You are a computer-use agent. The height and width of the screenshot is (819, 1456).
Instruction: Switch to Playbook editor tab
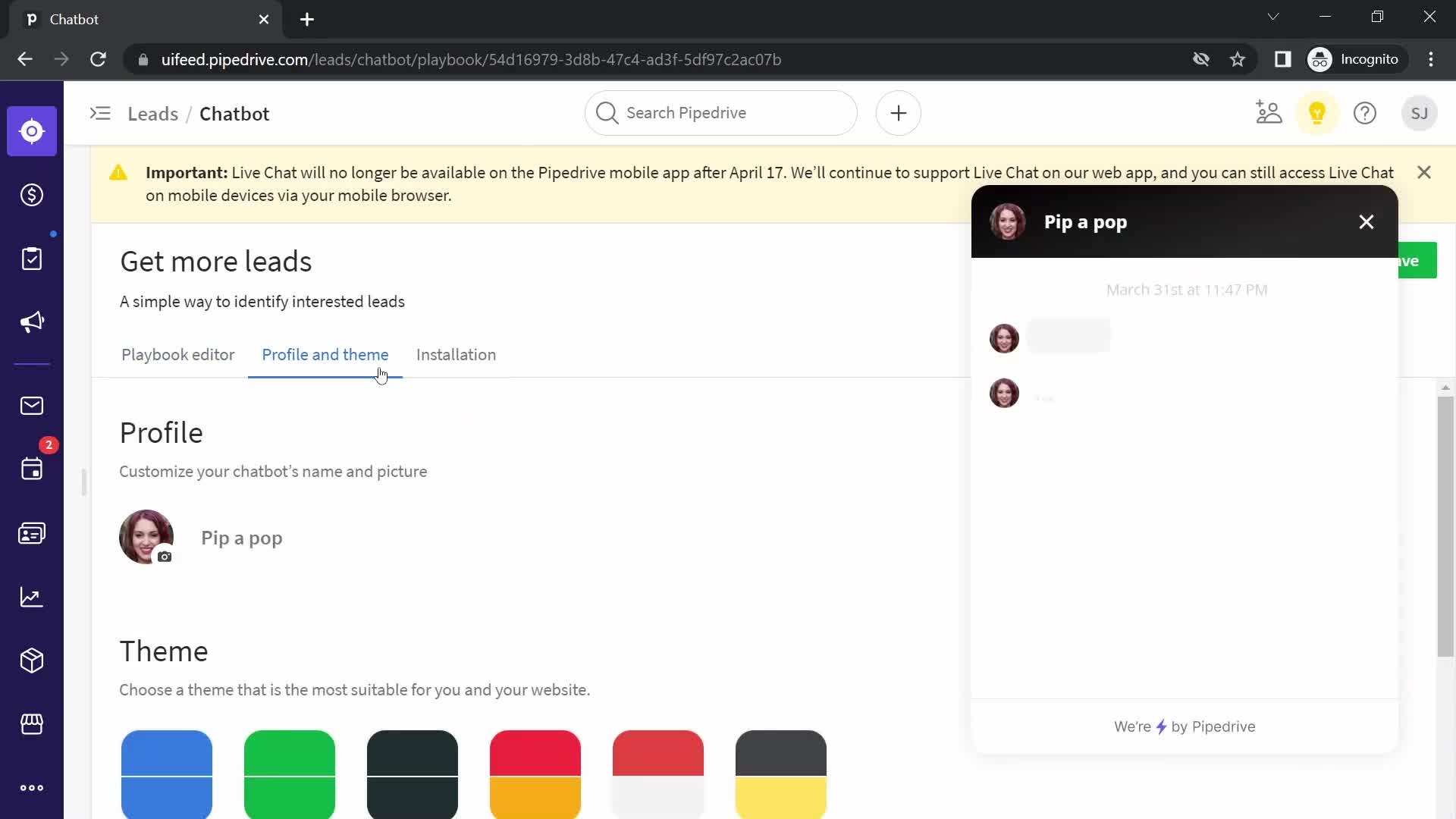(x=178, y=355)
